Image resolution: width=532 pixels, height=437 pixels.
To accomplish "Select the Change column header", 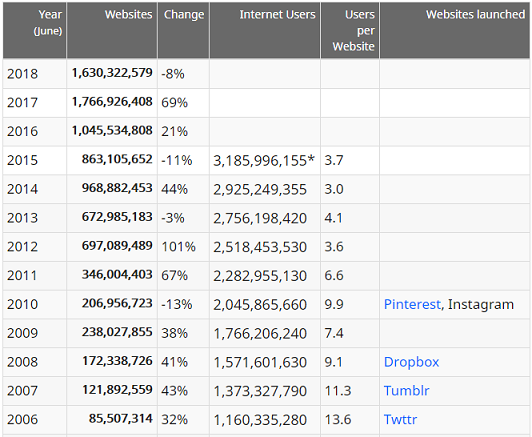I will click(x=184, y=30).
